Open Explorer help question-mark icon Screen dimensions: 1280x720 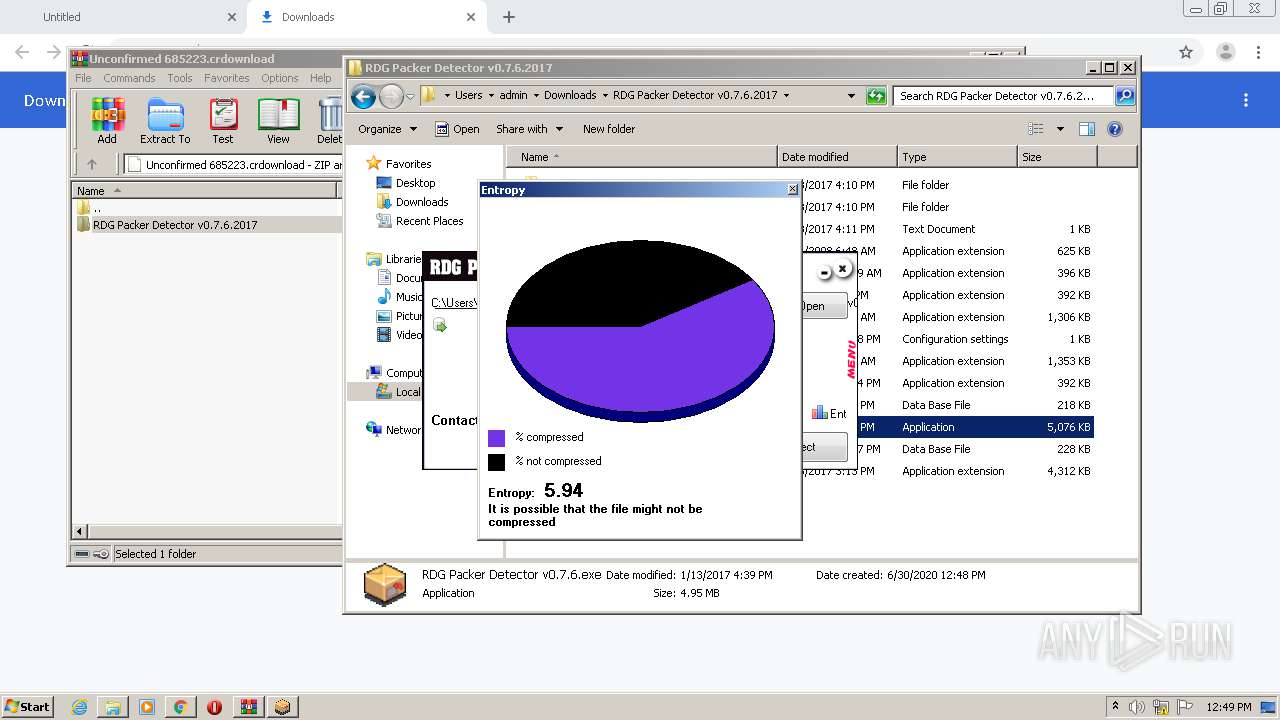[1115, 129]
